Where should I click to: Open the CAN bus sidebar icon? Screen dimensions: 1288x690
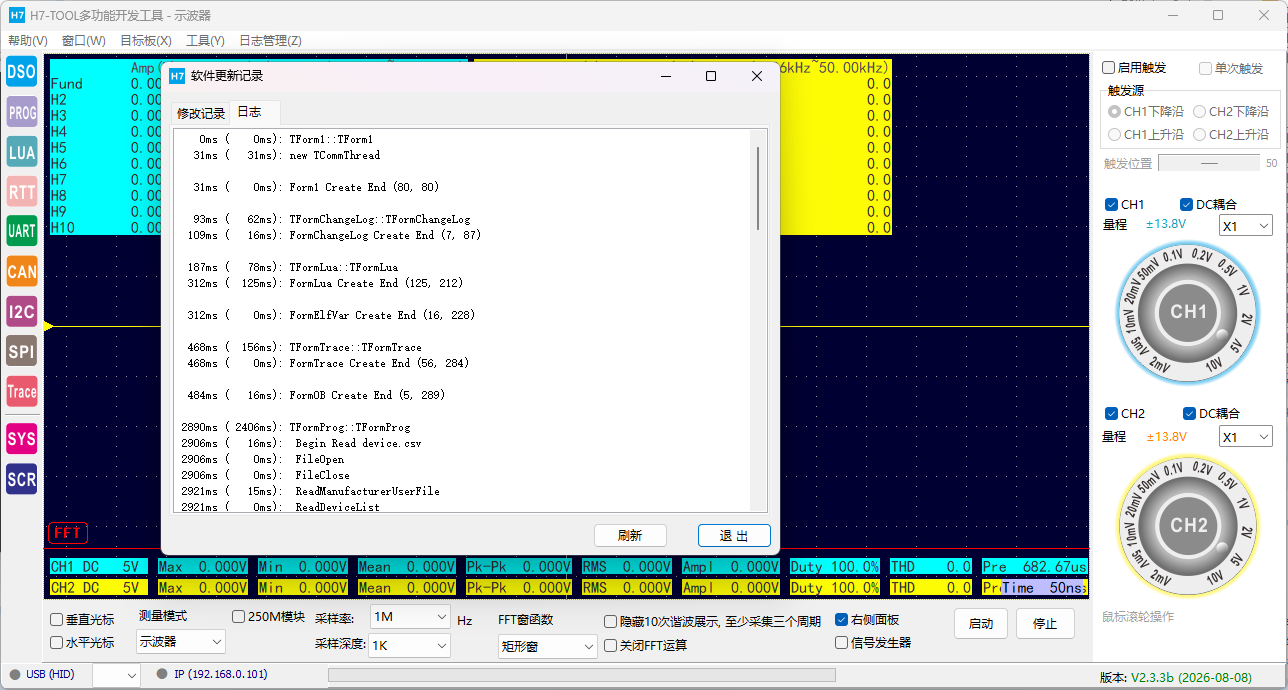(21, 271)
